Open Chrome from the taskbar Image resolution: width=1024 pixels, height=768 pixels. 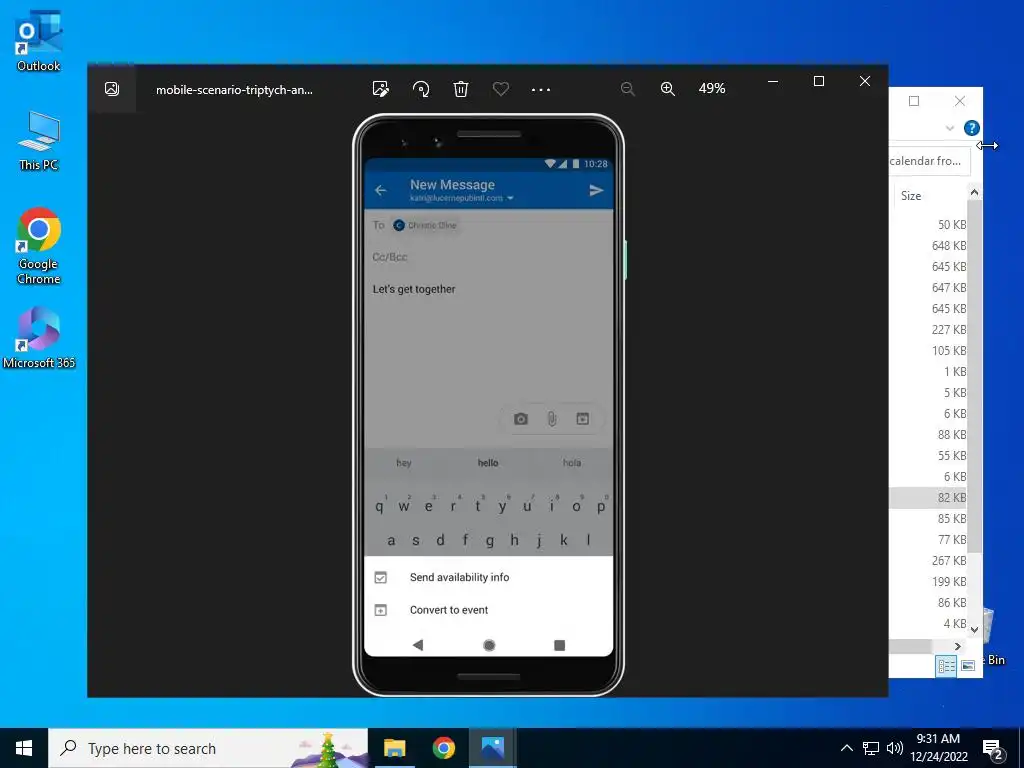(443, 748)
